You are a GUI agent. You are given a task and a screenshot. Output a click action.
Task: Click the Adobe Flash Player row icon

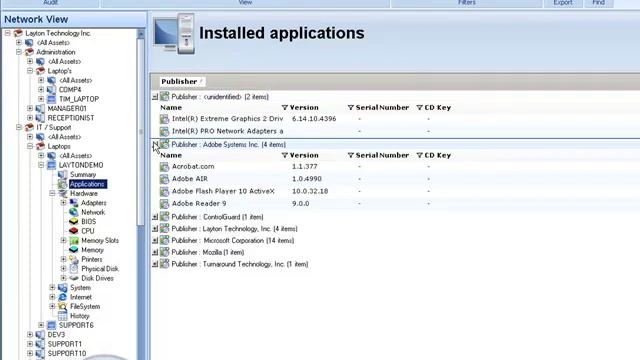pos(164,191)
